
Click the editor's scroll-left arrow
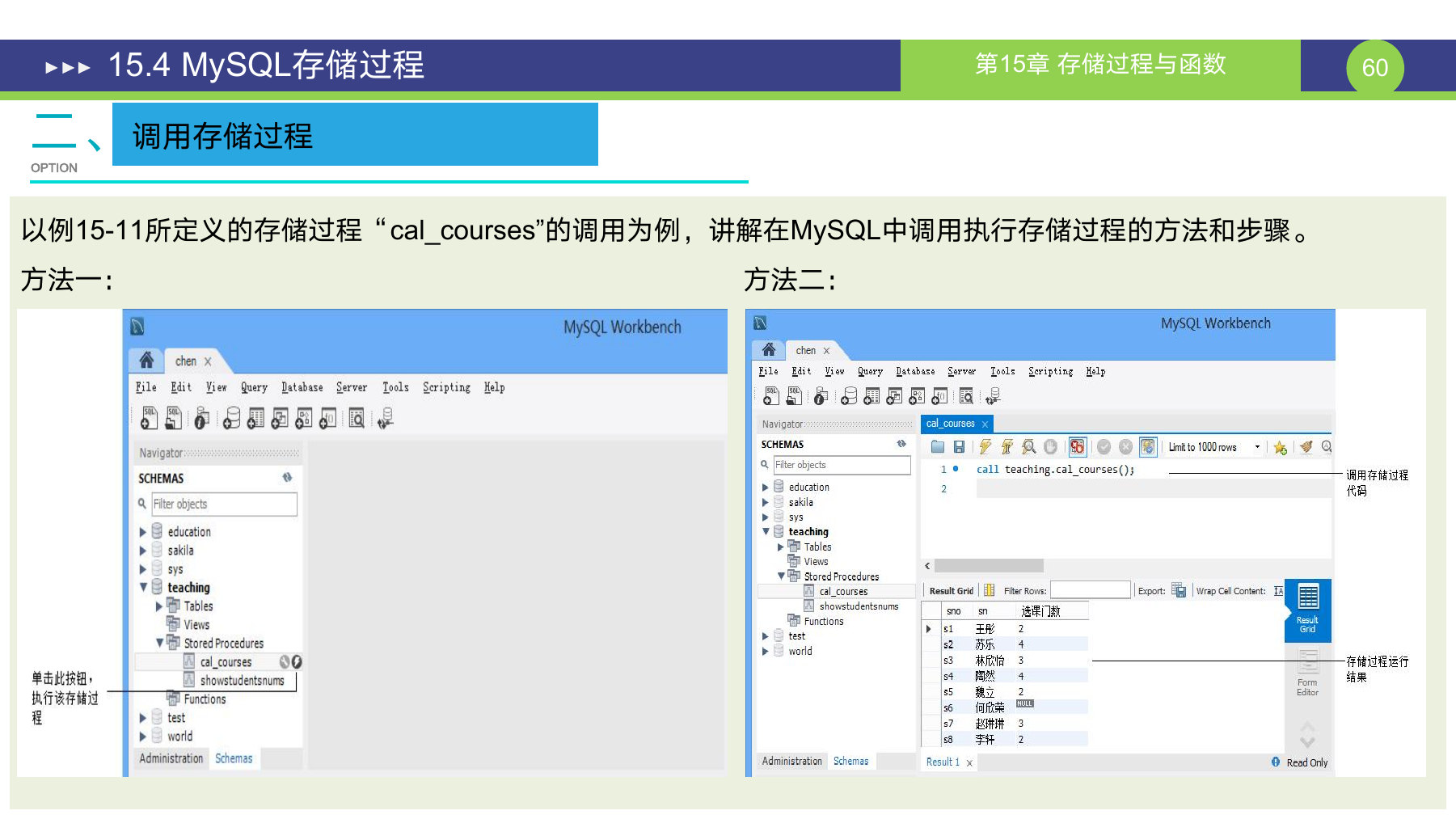coord(927,566)
